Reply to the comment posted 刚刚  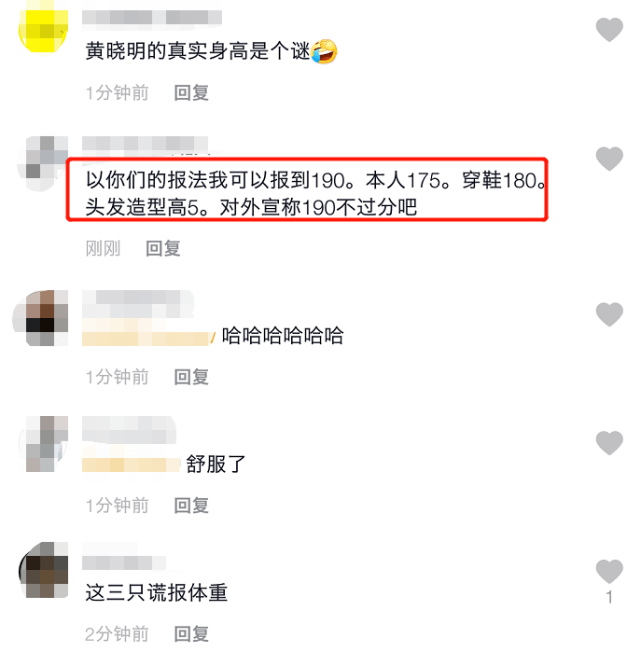[x=163, y=248]
